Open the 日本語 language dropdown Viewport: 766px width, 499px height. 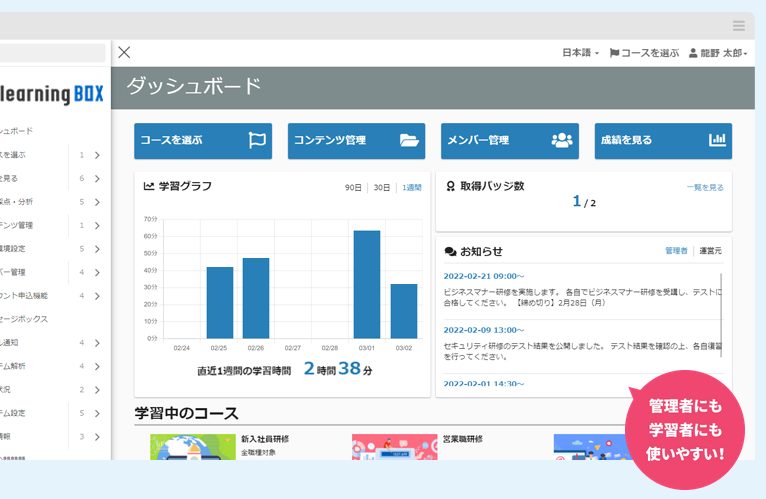click(580, 53)
